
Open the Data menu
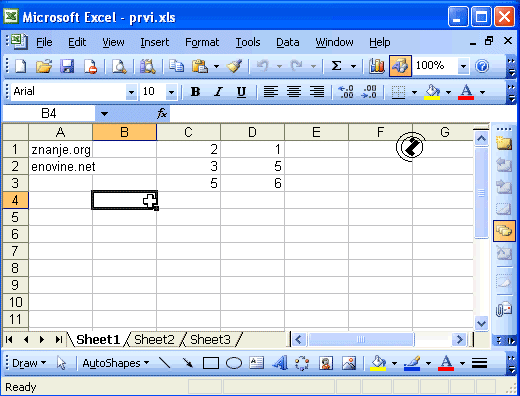pyautogui.click(x=288, y=42)
